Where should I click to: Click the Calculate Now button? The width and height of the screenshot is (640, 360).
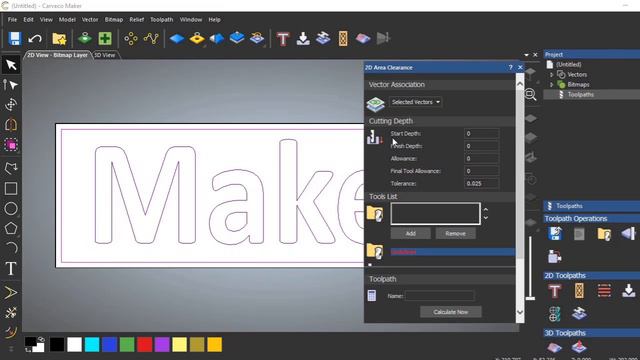(451, 312)
